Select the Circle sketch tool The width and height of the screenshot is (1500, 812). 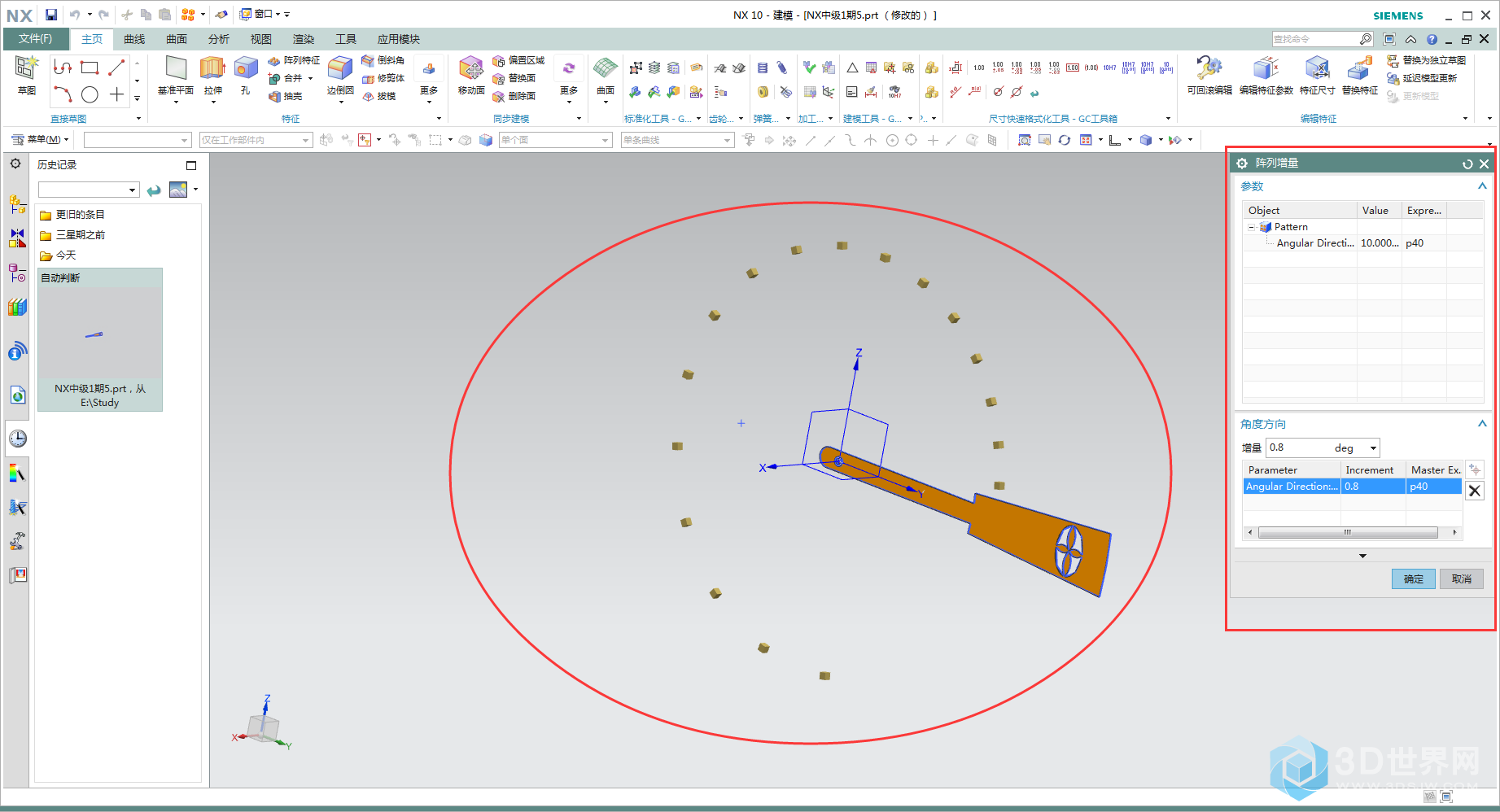90,95
